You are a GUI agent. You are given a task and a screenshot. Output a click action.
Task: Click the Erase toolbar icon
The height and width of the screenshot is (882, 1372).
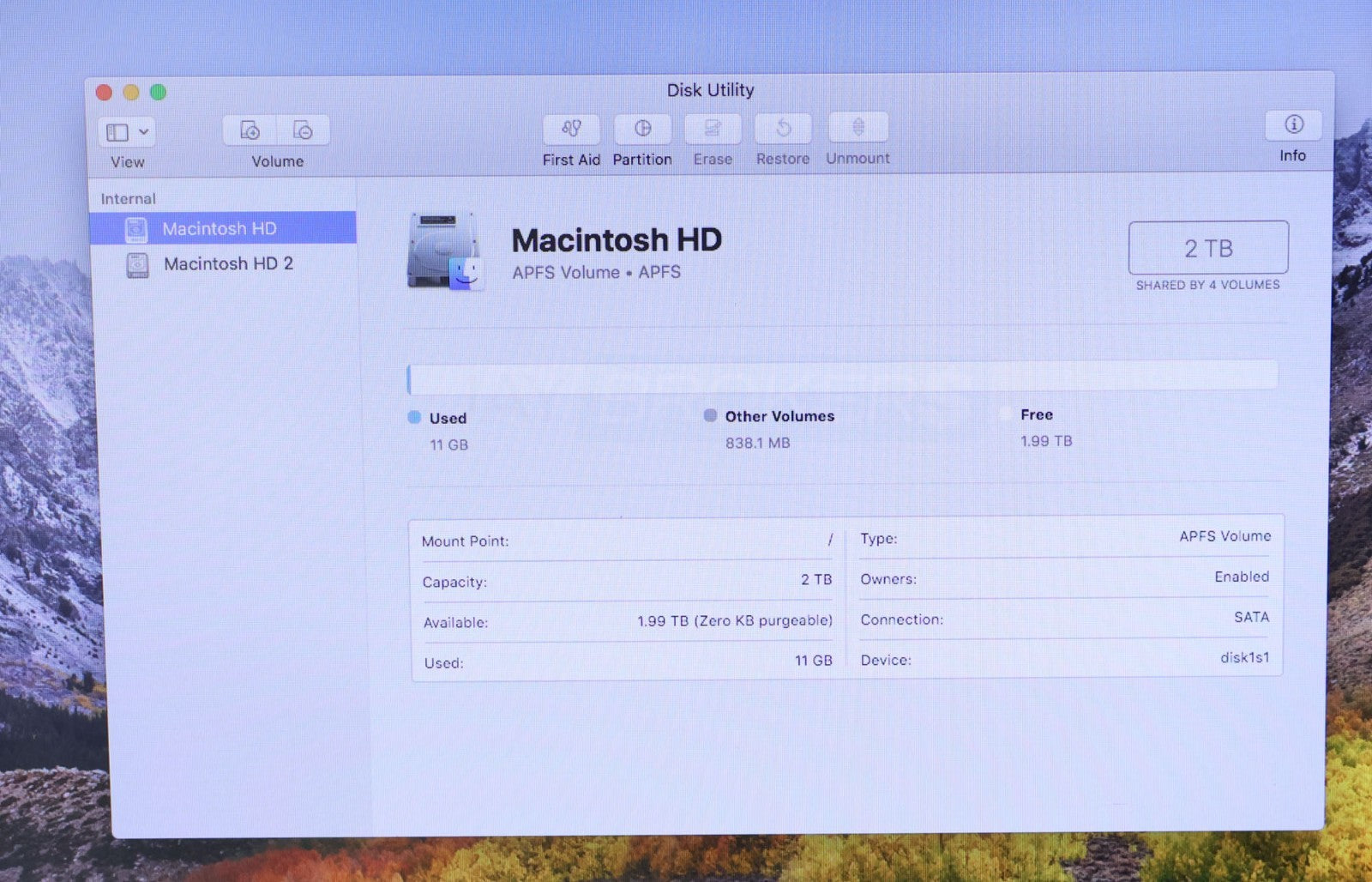point(713,130)
